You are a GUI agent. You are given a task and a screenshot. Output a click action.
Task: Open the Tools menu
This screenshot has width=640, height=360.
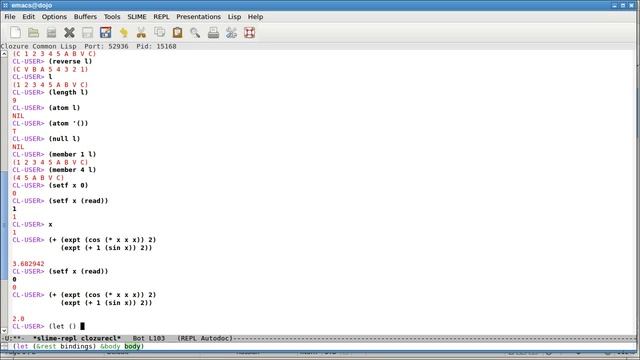point(112,17)
